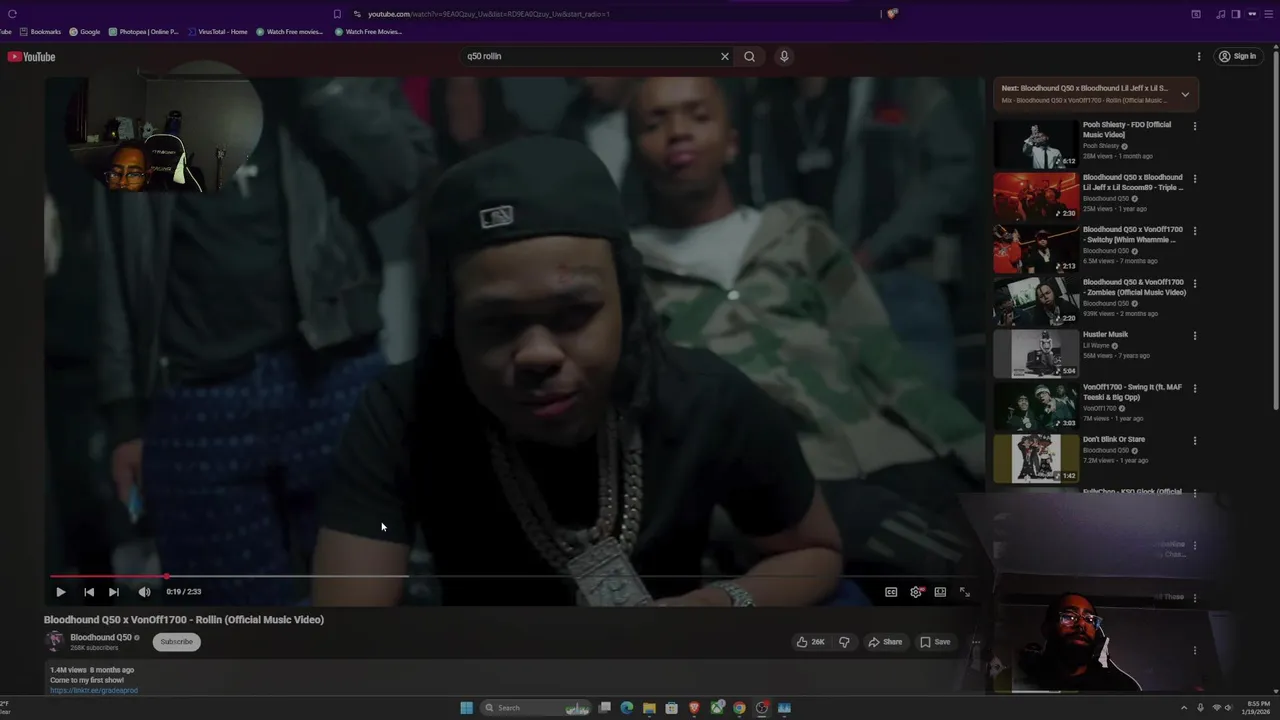Open the player settings gear
The height and width of the screenshot is (720, 1280).
click(916, 592)
